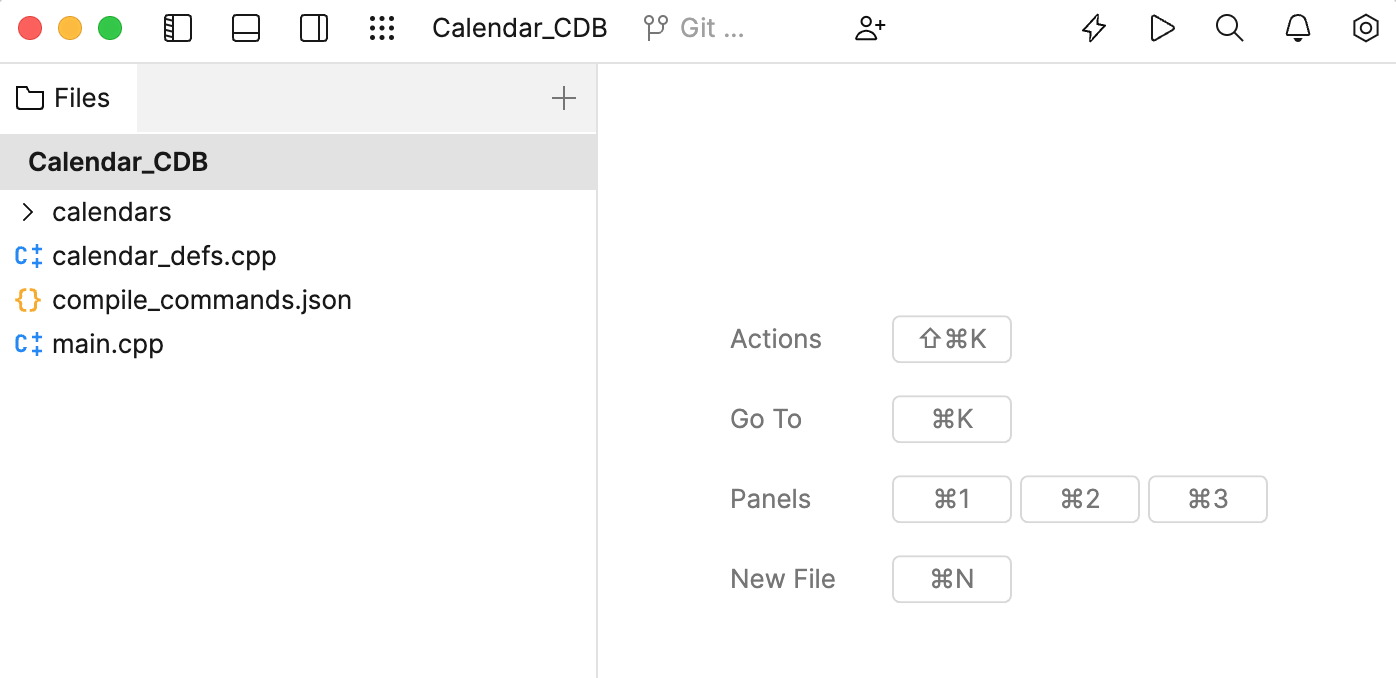Open the Zed settings gear icon
The height and width of the screenshot is (678, 1396).
click(1365, 28)
